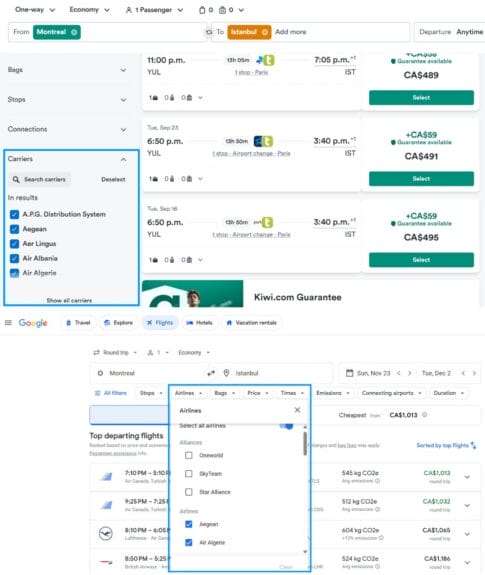Open the 1 stop Paris link
The width and height of the screenshot is (485, 575).
(x=251, y=72)
